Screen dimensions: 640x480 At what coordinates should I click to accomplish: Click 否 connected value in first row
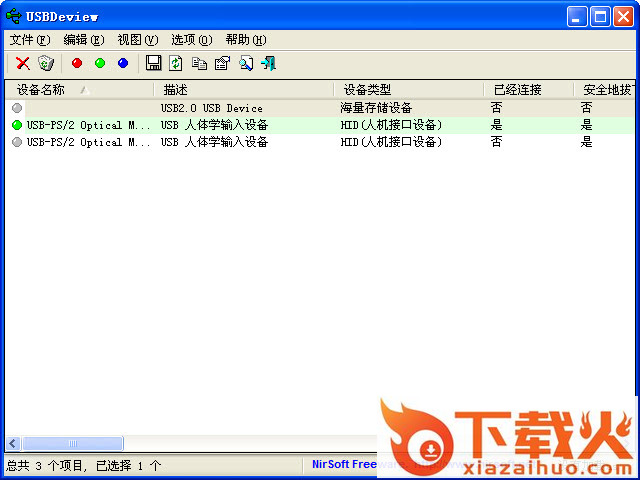tap(496, 108)
